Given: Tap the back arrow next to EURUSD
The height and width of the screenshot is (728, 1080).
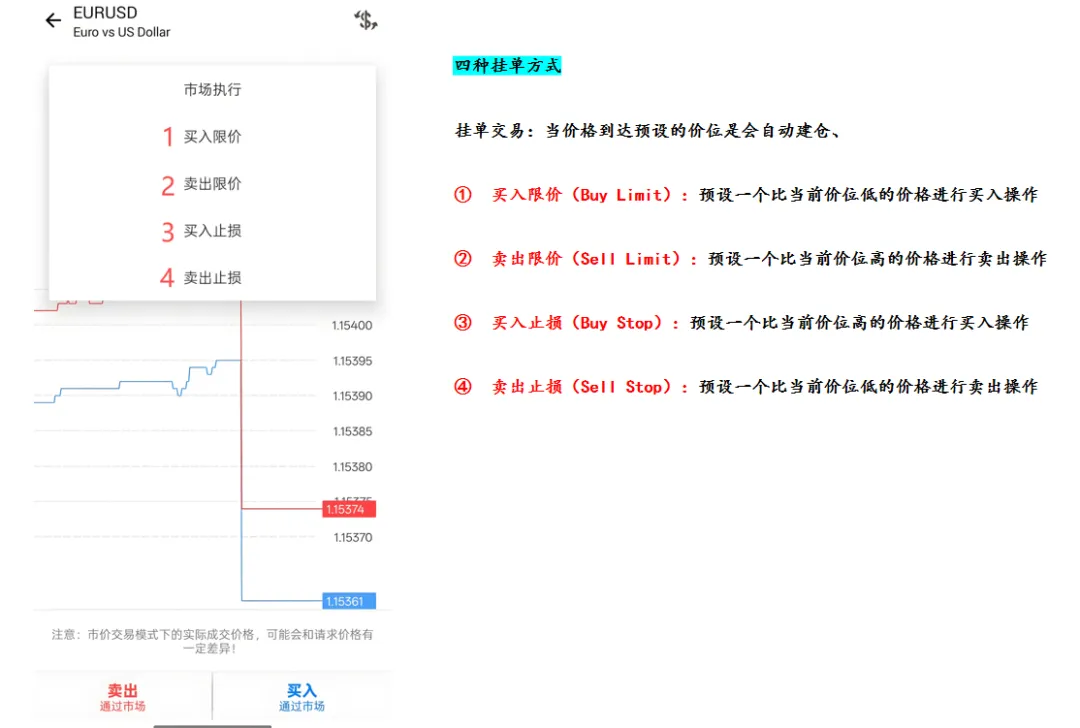Looking at the screenshot, I should coord(53,21).
